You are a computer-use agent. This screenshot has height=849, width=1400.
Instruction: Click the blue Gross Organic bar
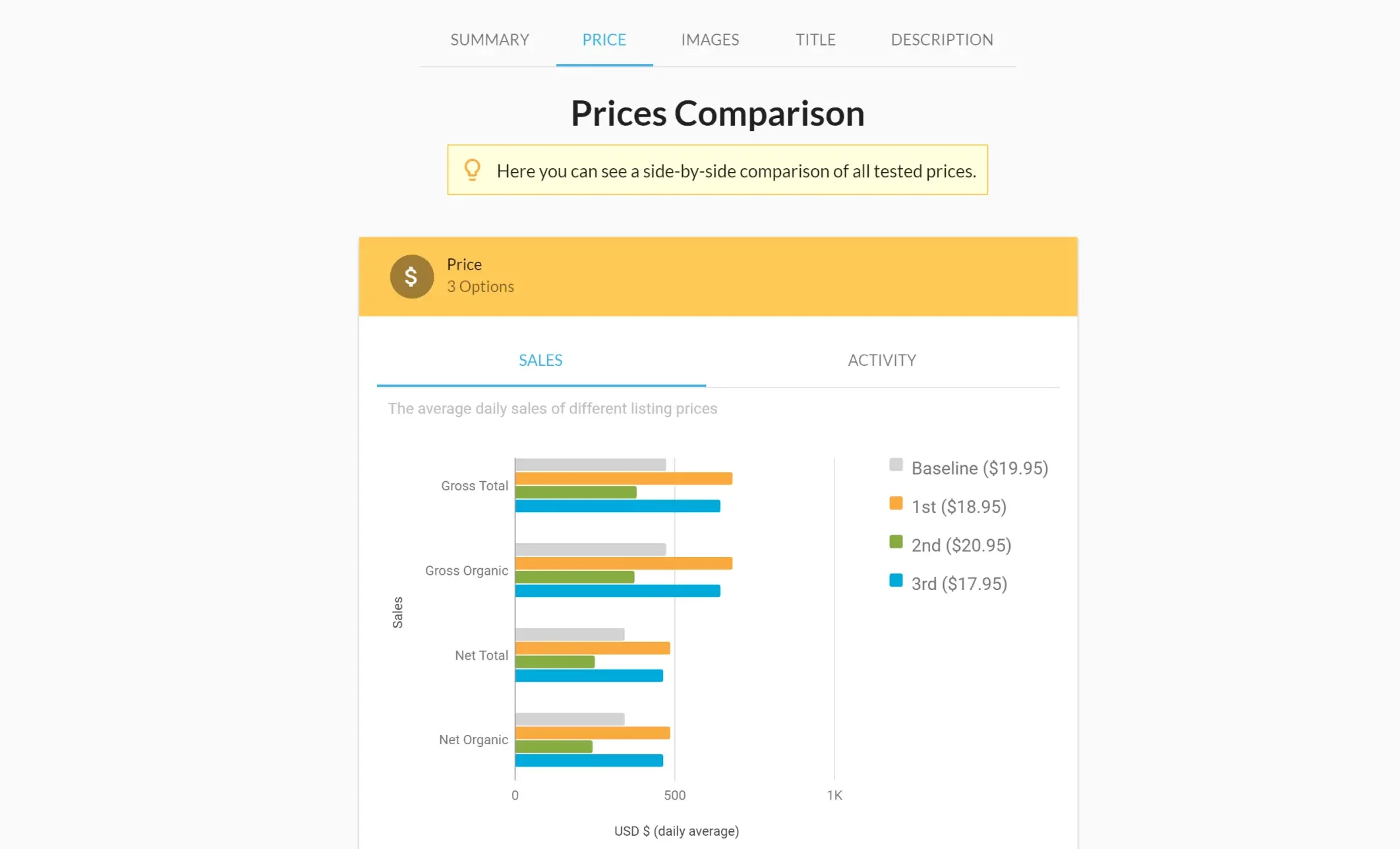(x=618, y=591)
